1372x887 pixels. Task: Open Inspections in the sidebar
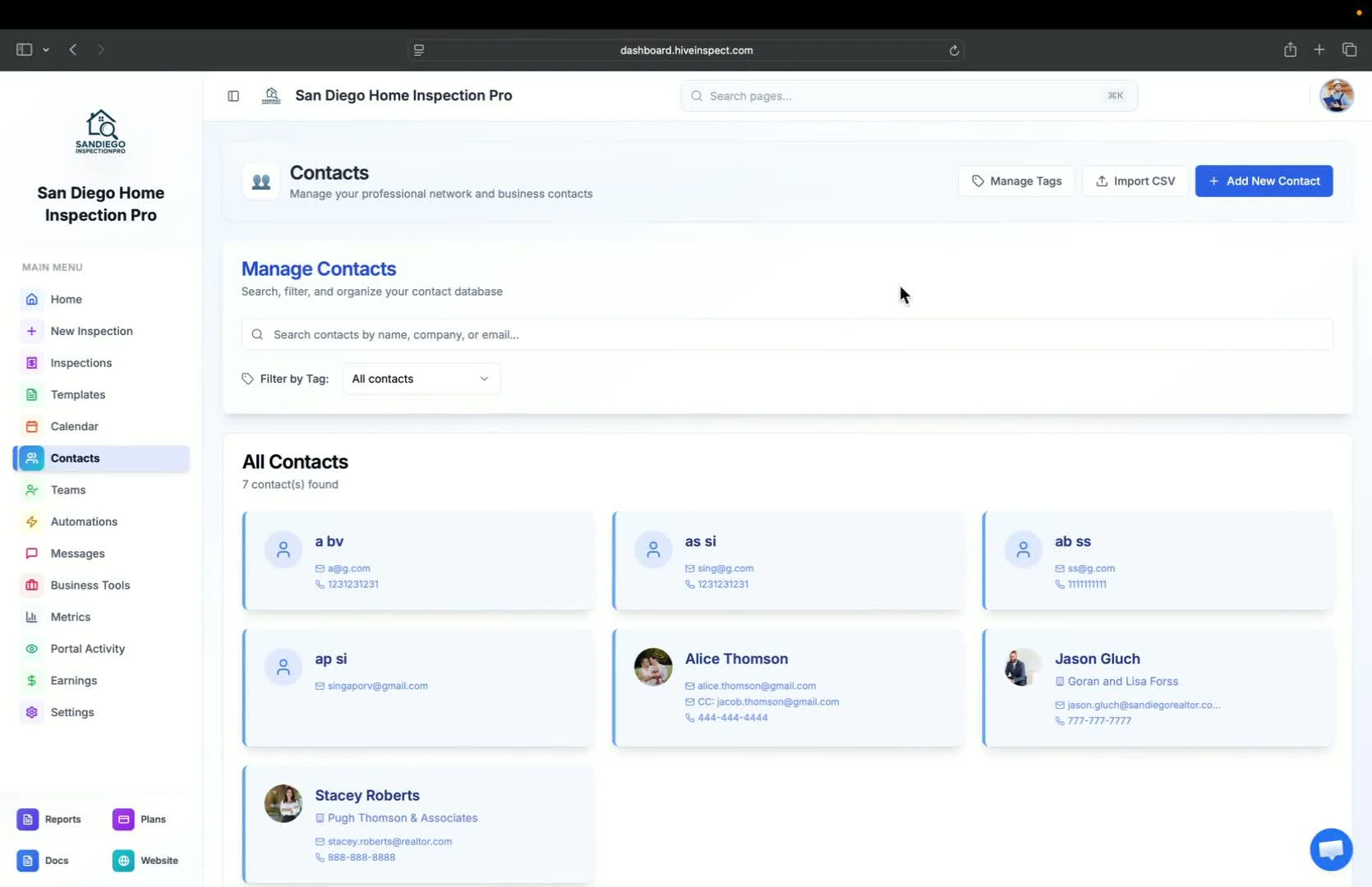pos(100,363)
